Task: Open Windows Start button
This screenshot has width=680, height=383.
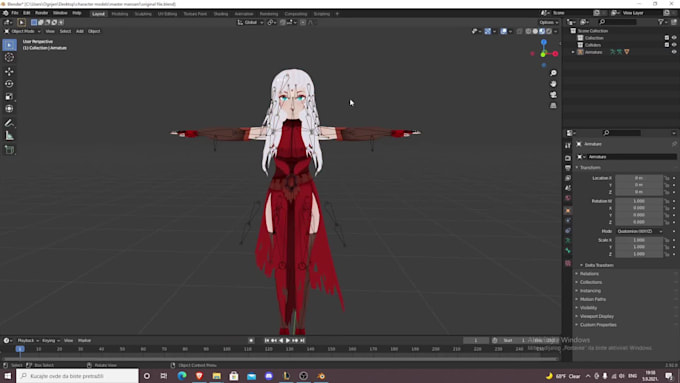Action: (x=7, y=376)
